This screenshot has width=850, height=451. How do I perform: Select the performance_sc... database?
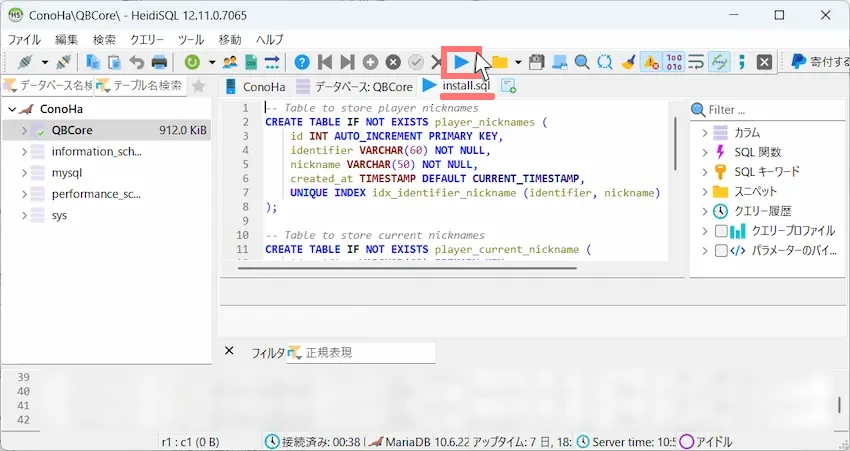[96, 194]
